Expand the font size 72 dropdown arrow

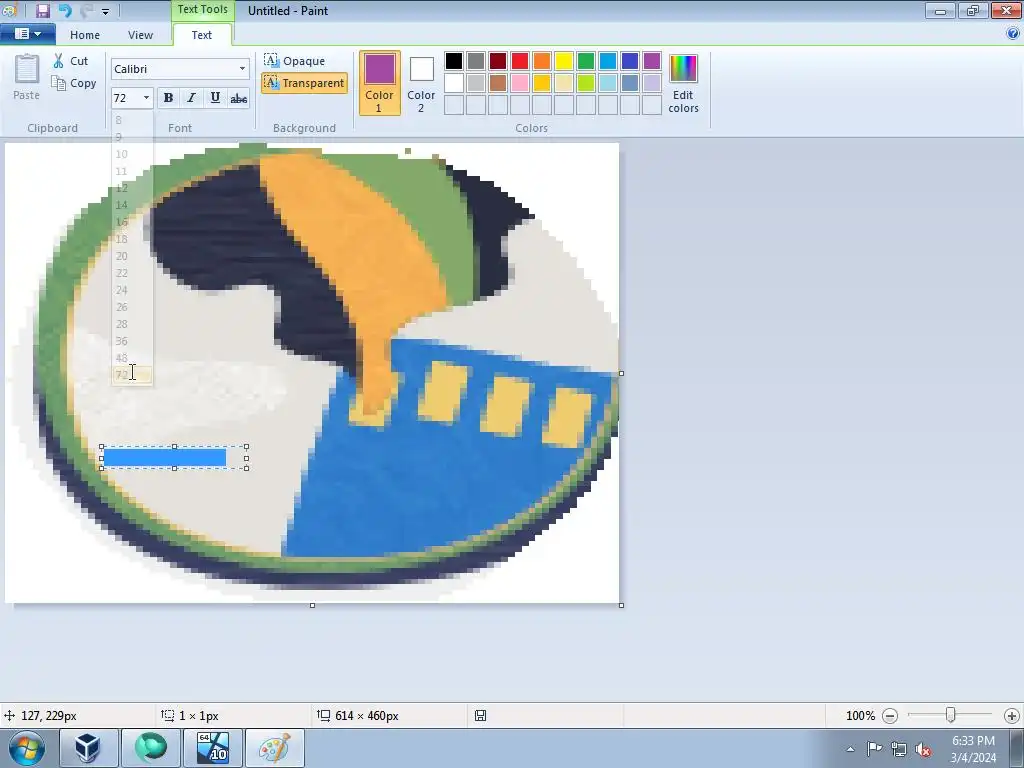(146, 98)
